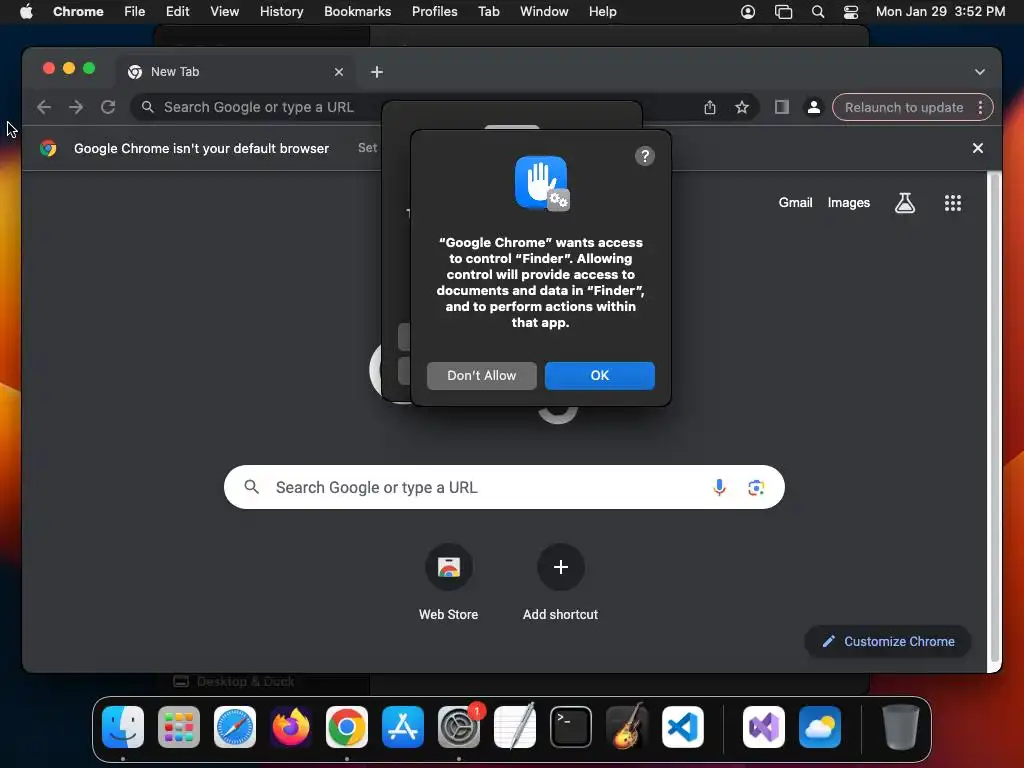Image resolution: width=1024 pixels, height=768 pixels.
Task: Launch Safari from the Dock
Action: [235, 727]
